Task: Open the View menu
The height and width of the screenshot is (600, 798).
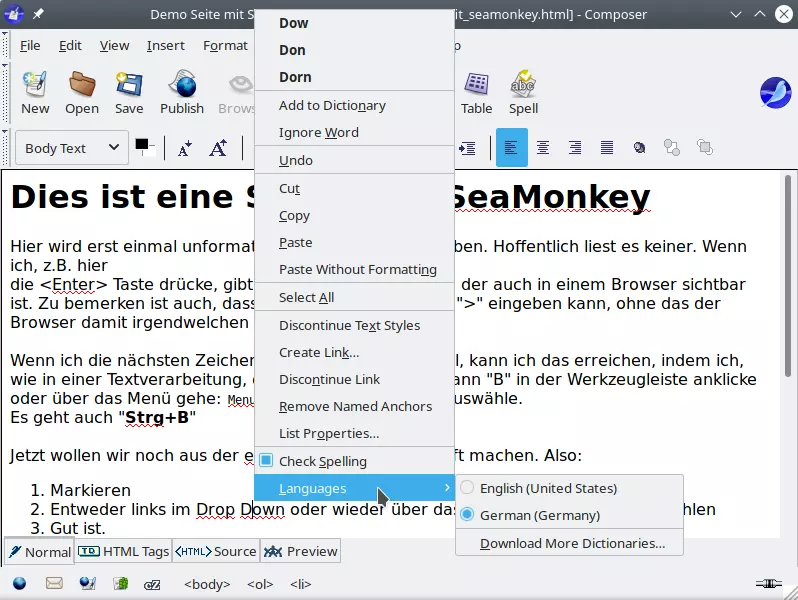Action: coord(115,45)
